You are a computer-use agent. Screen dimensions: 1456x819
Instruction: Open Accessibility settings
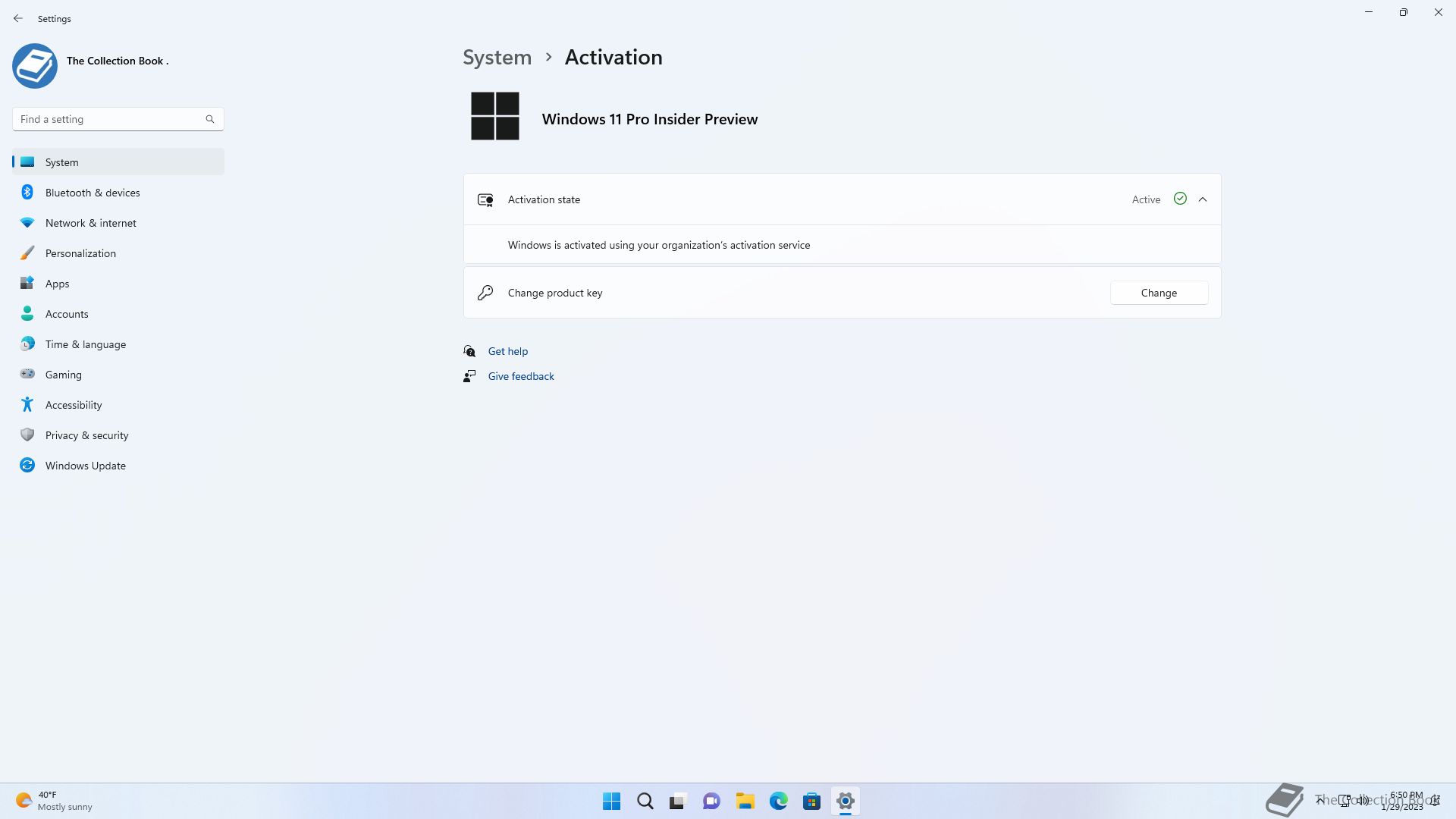point(73,405)
